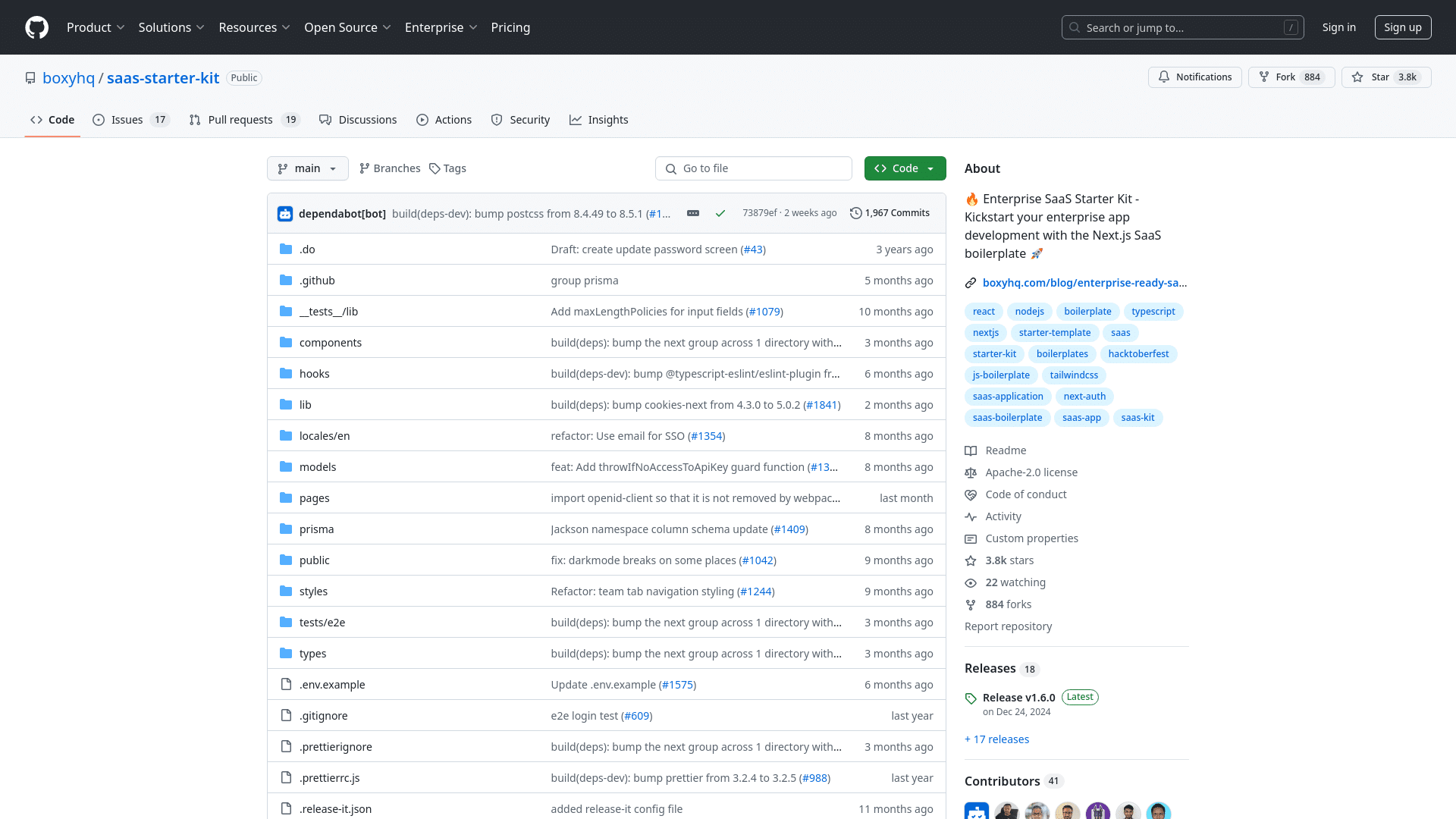Click the green commit status checkmark

[x=720, y=213]
